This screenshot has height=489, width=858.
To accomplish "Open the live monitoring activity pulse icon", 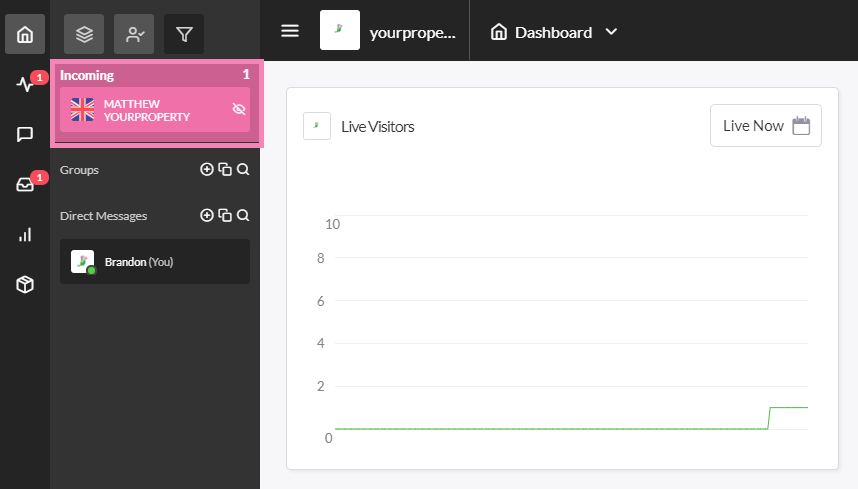I will (25, 84).
